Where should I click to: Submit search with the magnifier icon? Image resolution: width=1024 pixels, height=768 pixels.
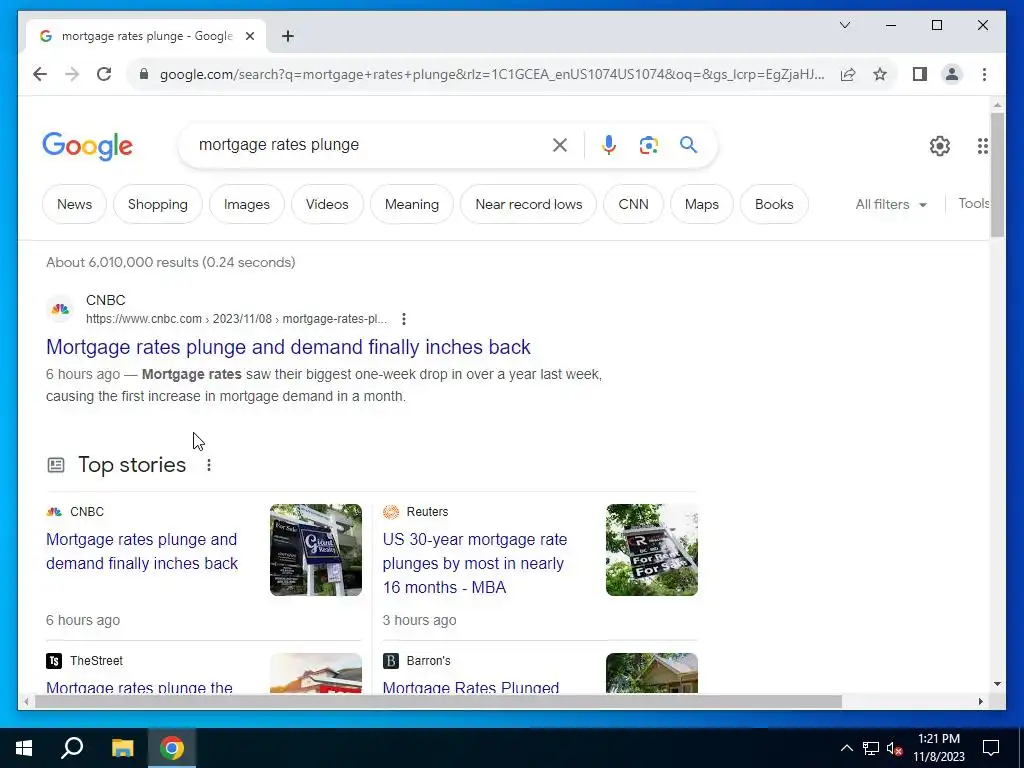coord(688,144)
